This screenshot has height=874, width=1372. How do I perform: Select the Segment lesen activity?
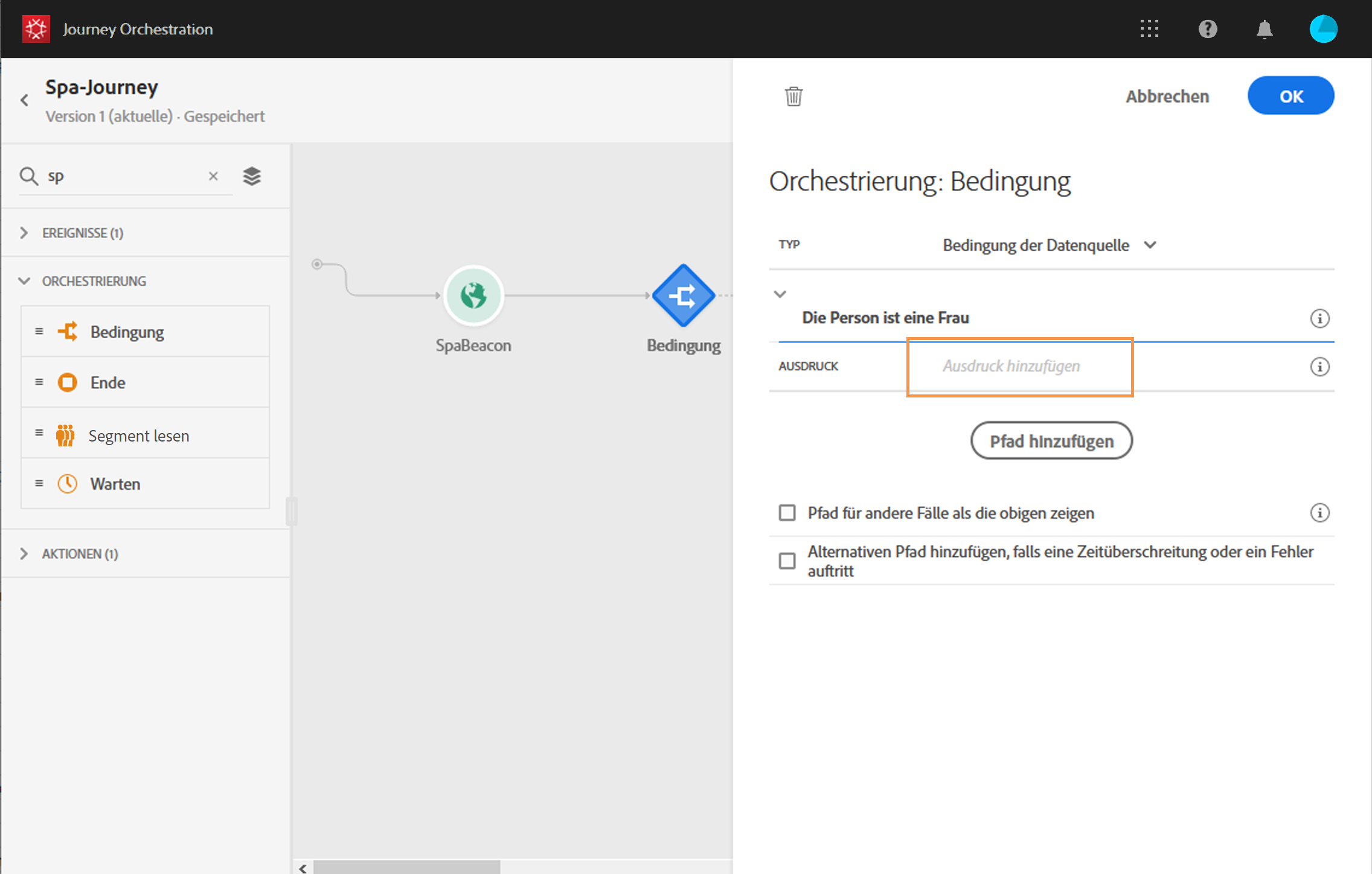[x=139, y=435]
